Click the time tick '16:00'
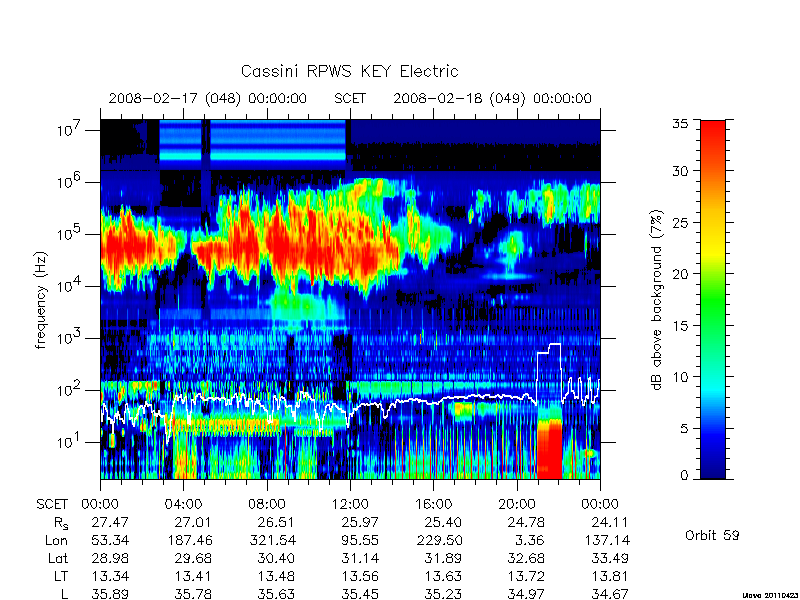Viewport: 800px width, 600px height. [433, 505]
